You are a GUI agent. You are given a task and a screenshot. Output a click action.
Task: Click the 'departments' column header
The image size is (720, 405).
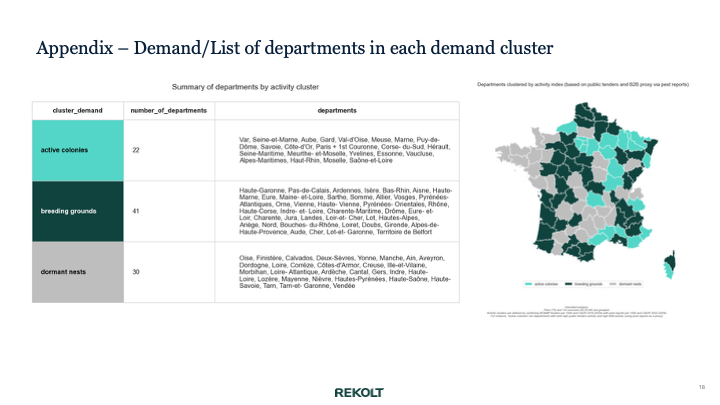(337, 111)
